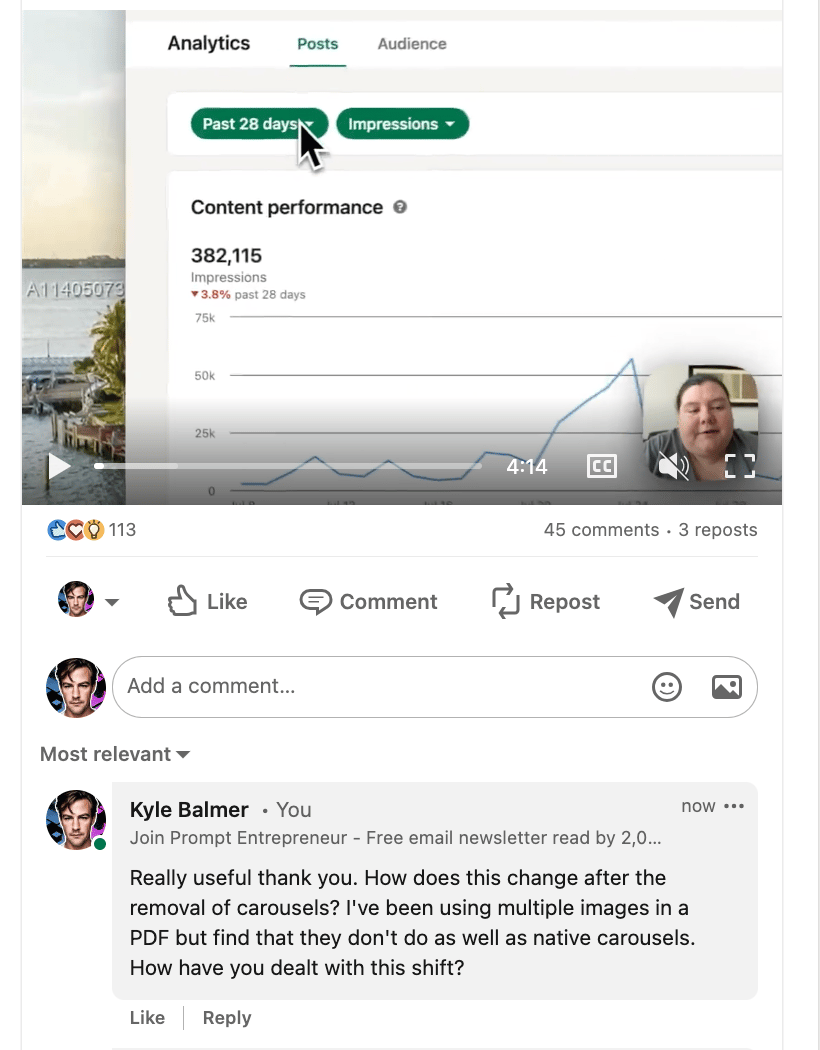Open the 45 comments link

[x=601, y=530]
